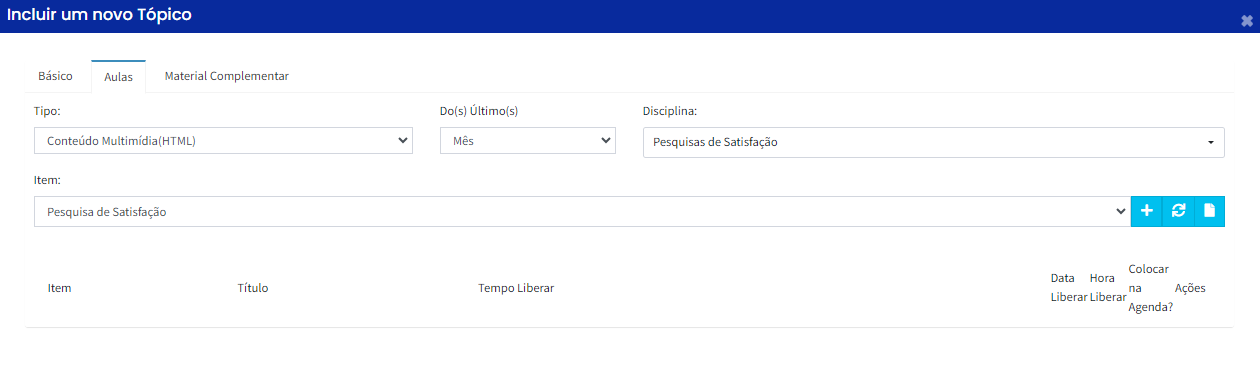Click the Item column header in table
This screenshot has height=366, width=1260.
59,288
